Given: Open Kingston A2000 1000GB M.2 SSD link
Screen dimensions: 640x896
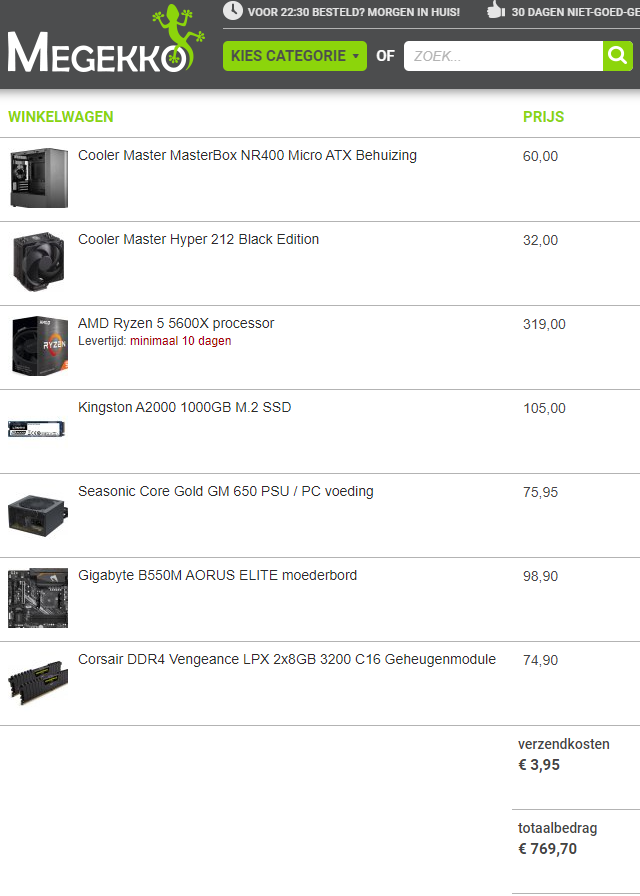Looking at the screenshot, I should pyautogui.click(x=185, y=407).
